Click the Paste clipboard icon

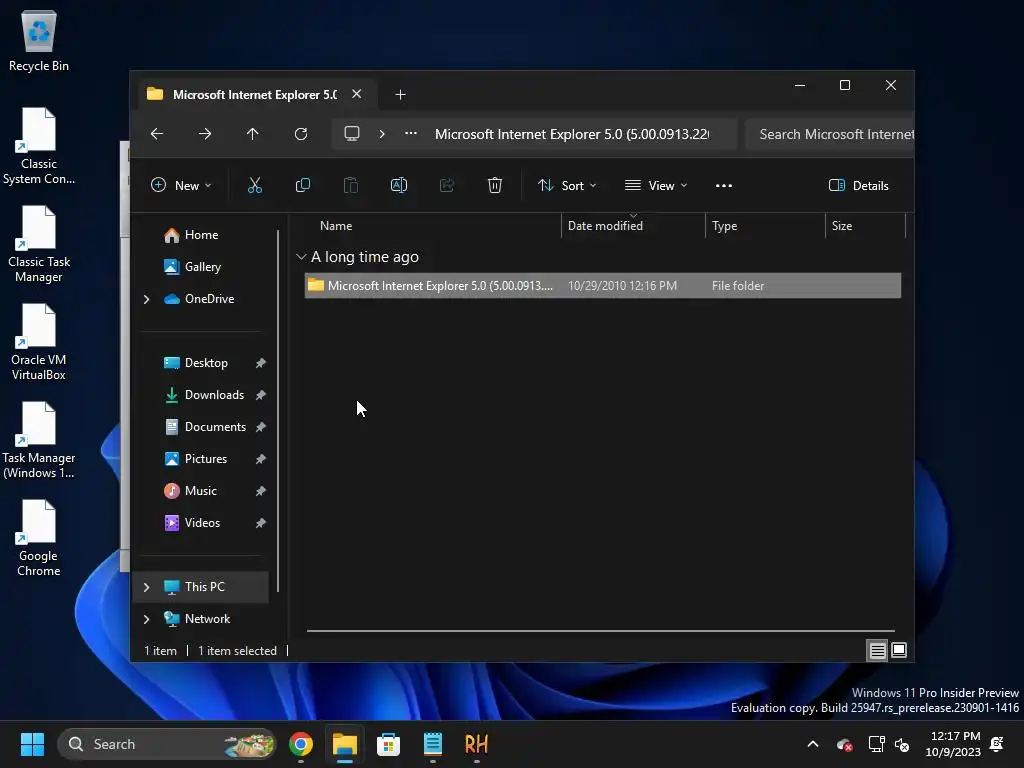351,185
